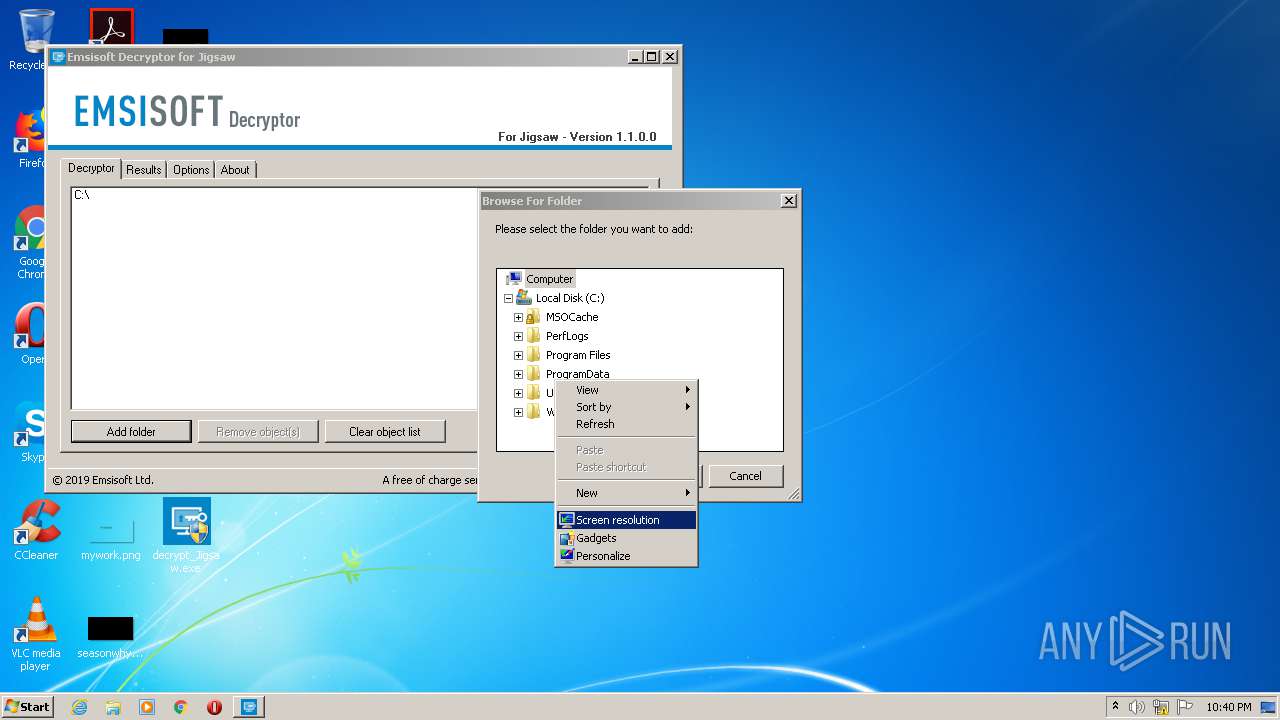The height and width of the screenshot is (720, 1280).
Task: Open the View submenu
Action: pyautogui.click(x=626, y=390)
